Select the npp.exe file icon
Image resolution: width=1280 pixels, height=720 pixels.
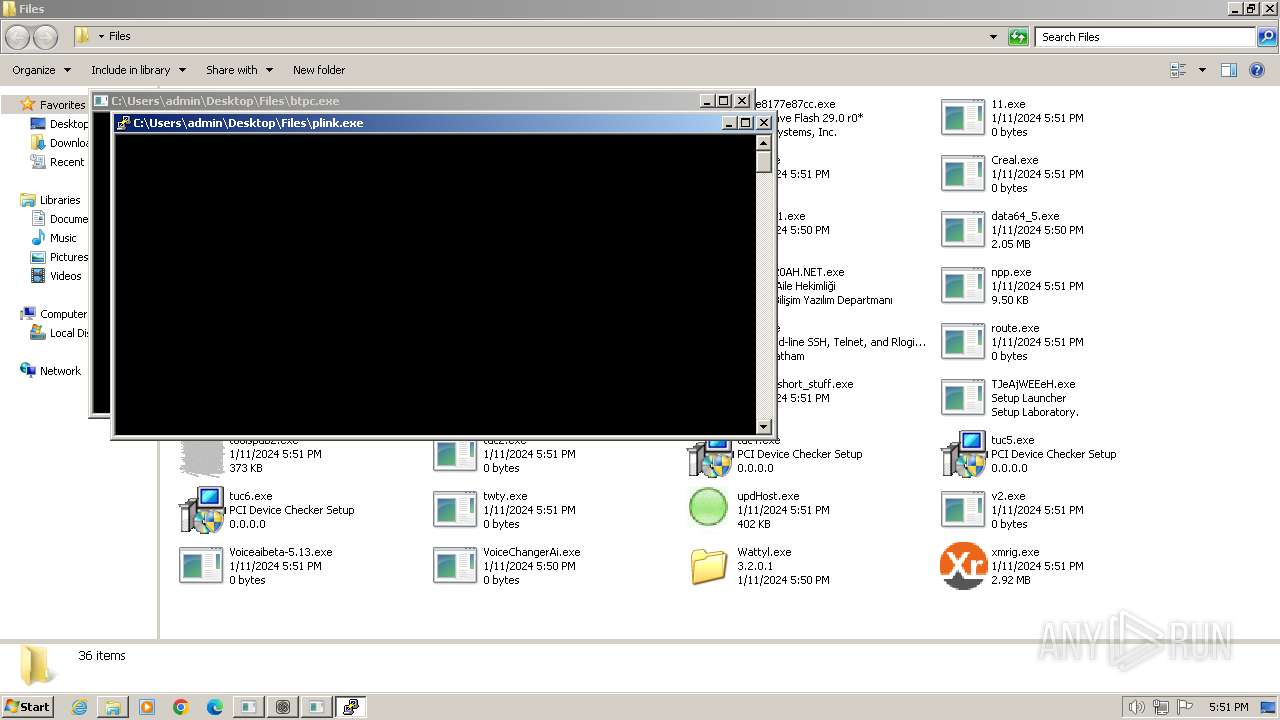point(963,286)
